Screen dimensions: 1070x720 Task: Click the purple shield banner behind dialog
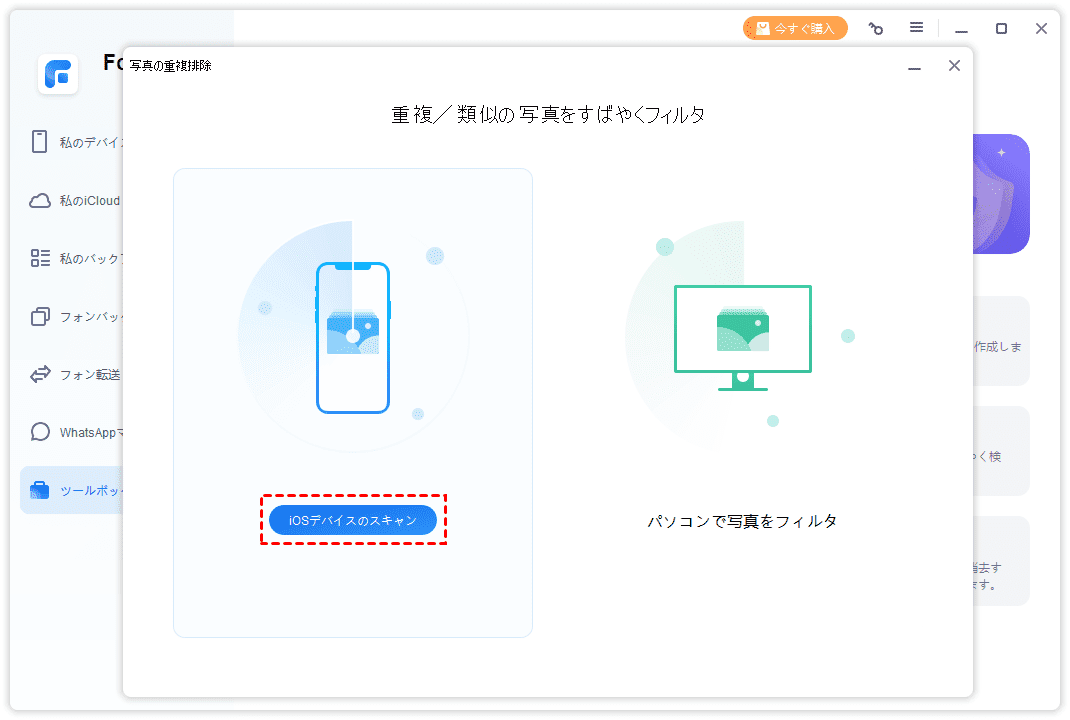pyautogui.click(x=1001, y=194)
